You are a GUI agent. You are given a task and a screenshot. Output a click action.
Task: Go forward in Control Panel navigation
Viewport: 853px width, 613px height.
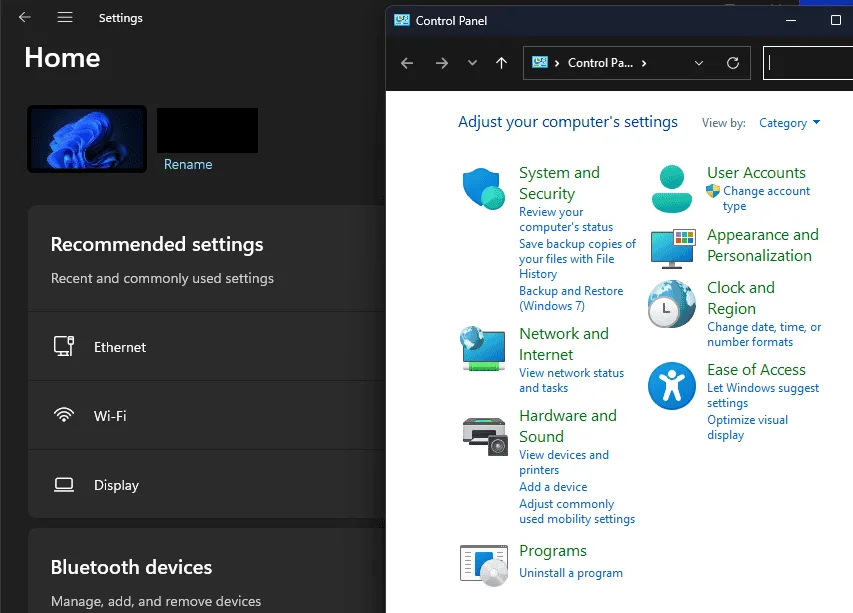(442, 63)
